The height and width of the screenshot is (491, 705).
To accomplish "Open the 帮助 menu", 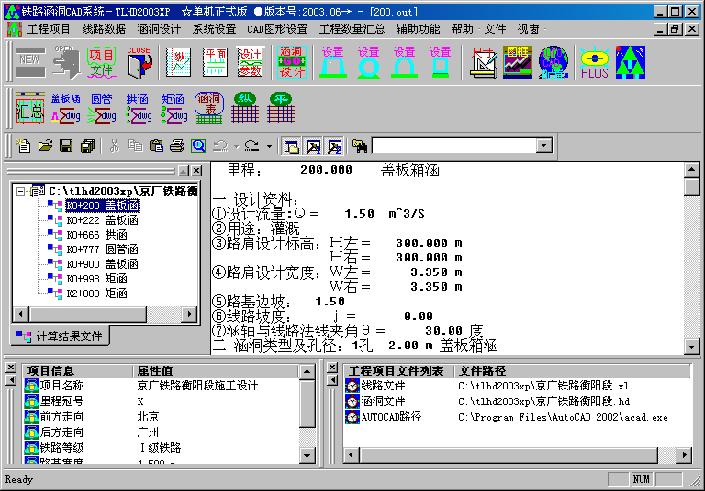I will pyautogui.click(x=463, y=29).
